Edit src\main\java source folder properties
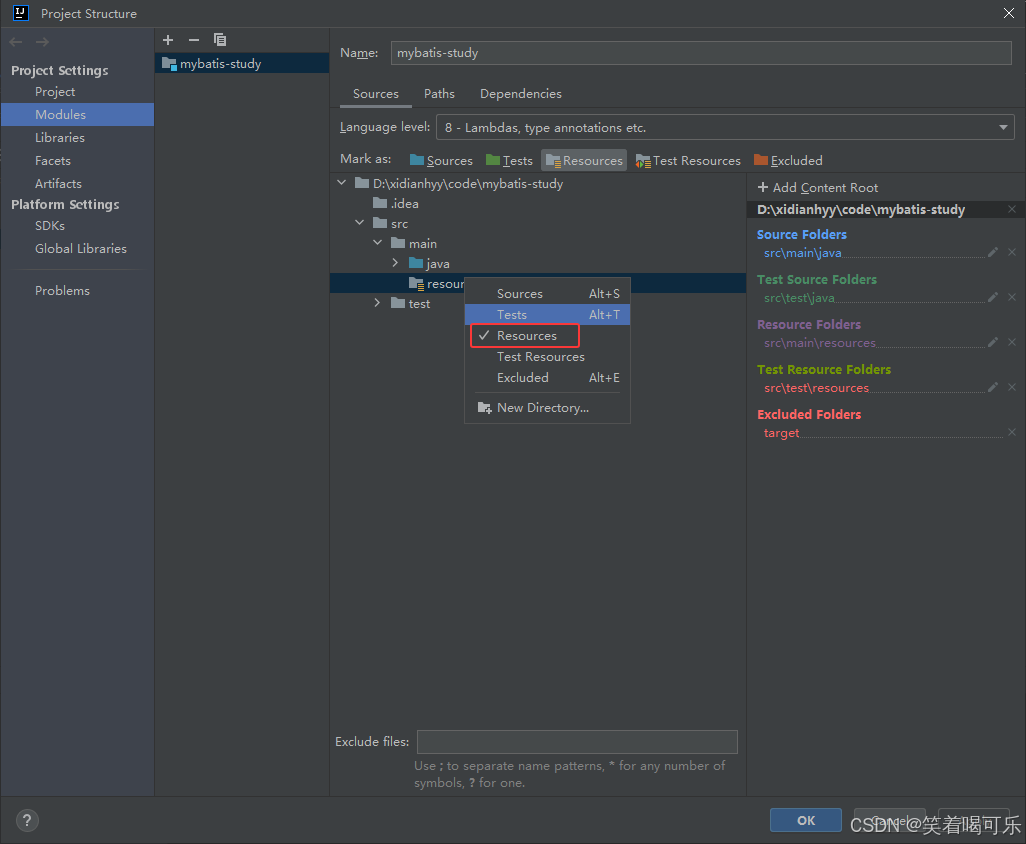 tap(993, 252)
